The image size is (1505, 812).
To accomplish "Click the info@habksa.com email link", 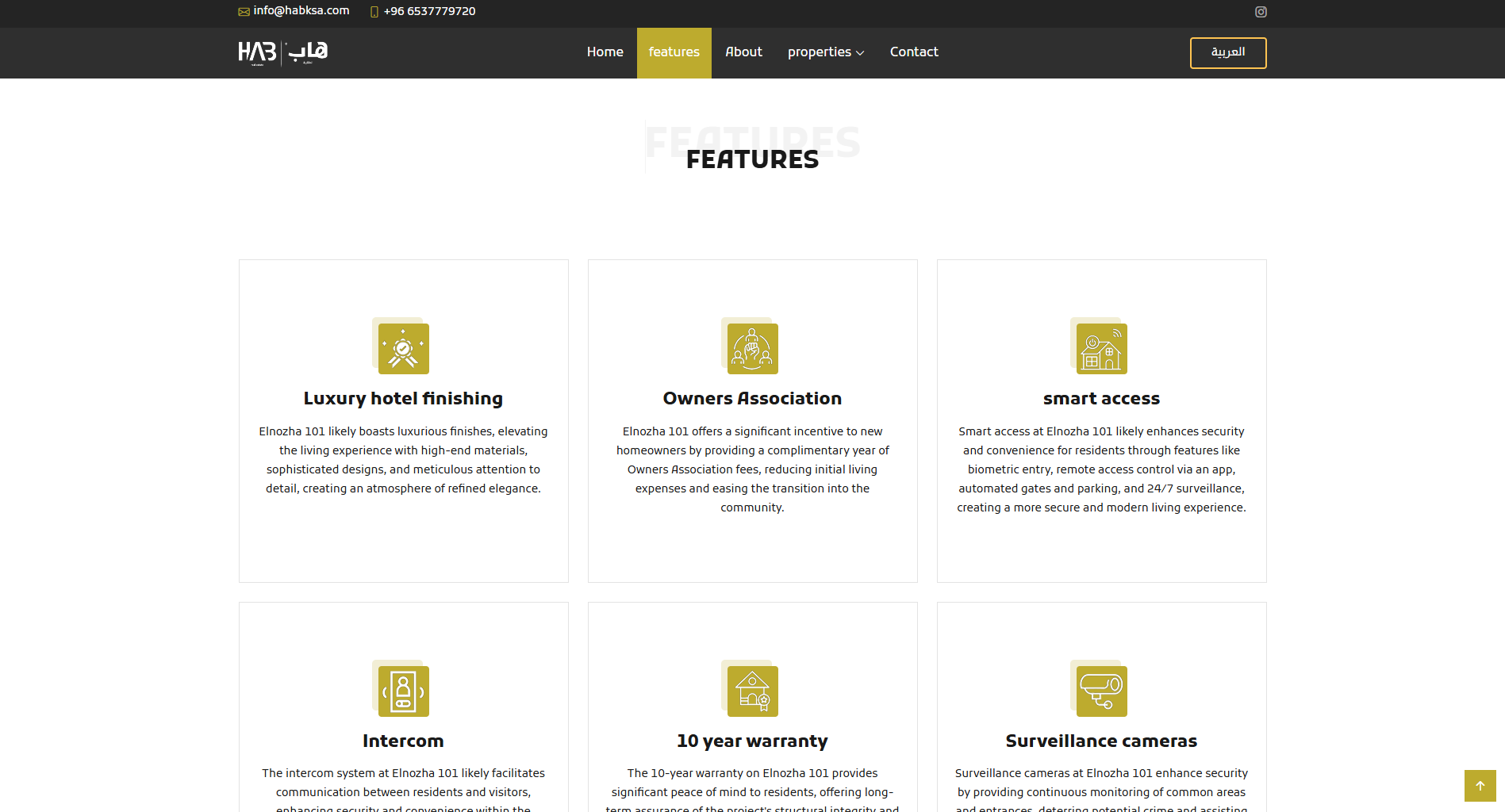I will tap(301, 11).
